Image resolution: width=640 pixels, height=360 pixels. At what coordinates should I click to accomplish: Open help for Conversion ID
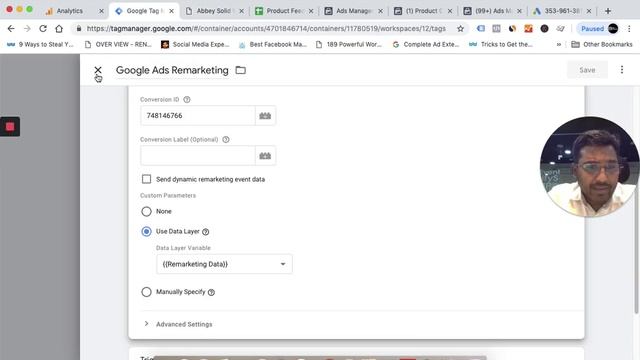coord(187,100)
